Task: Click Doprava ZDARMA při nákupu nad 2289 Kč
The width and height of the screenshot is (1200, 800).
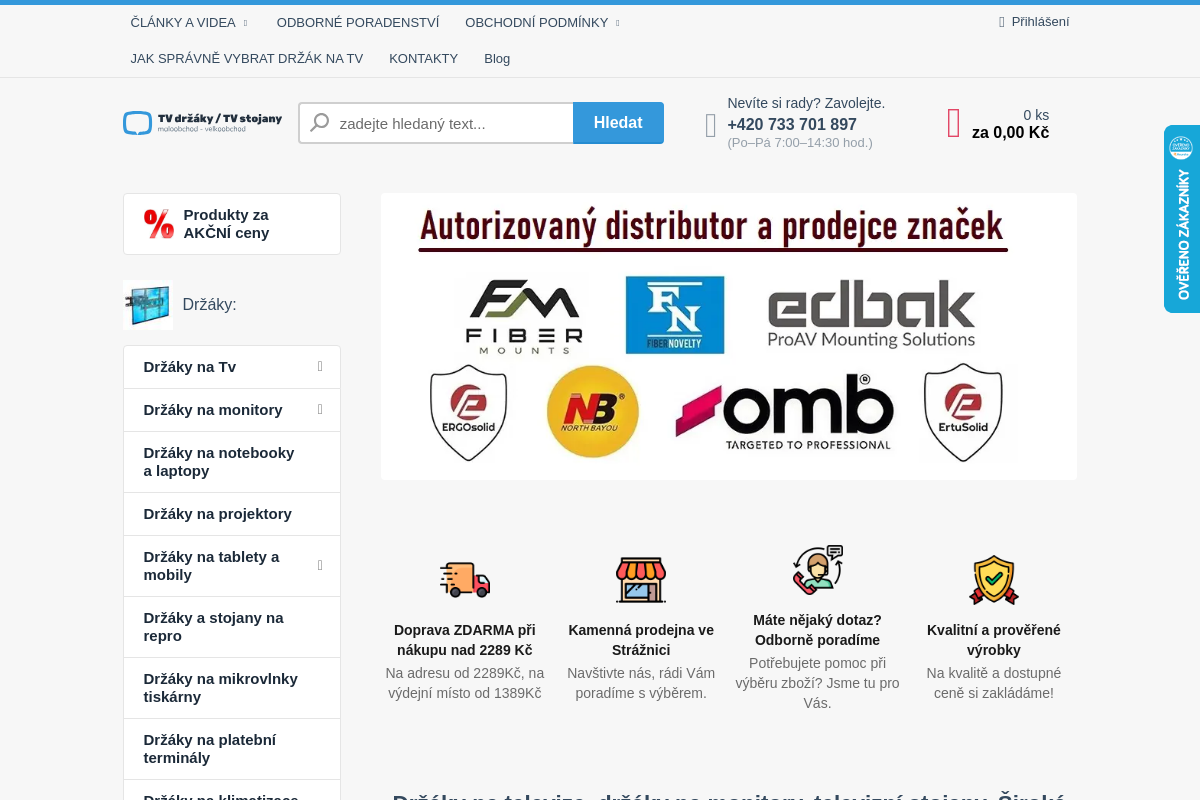Action: [465, 640]
